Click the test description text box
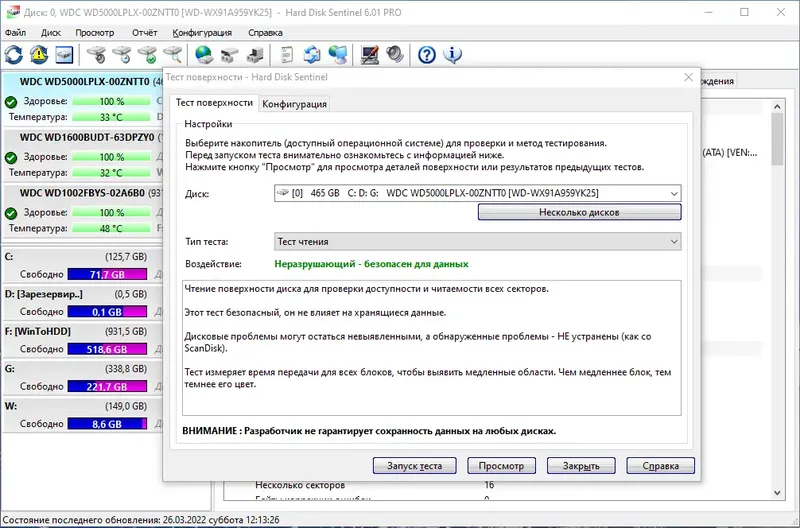 (x=432, y=347)
